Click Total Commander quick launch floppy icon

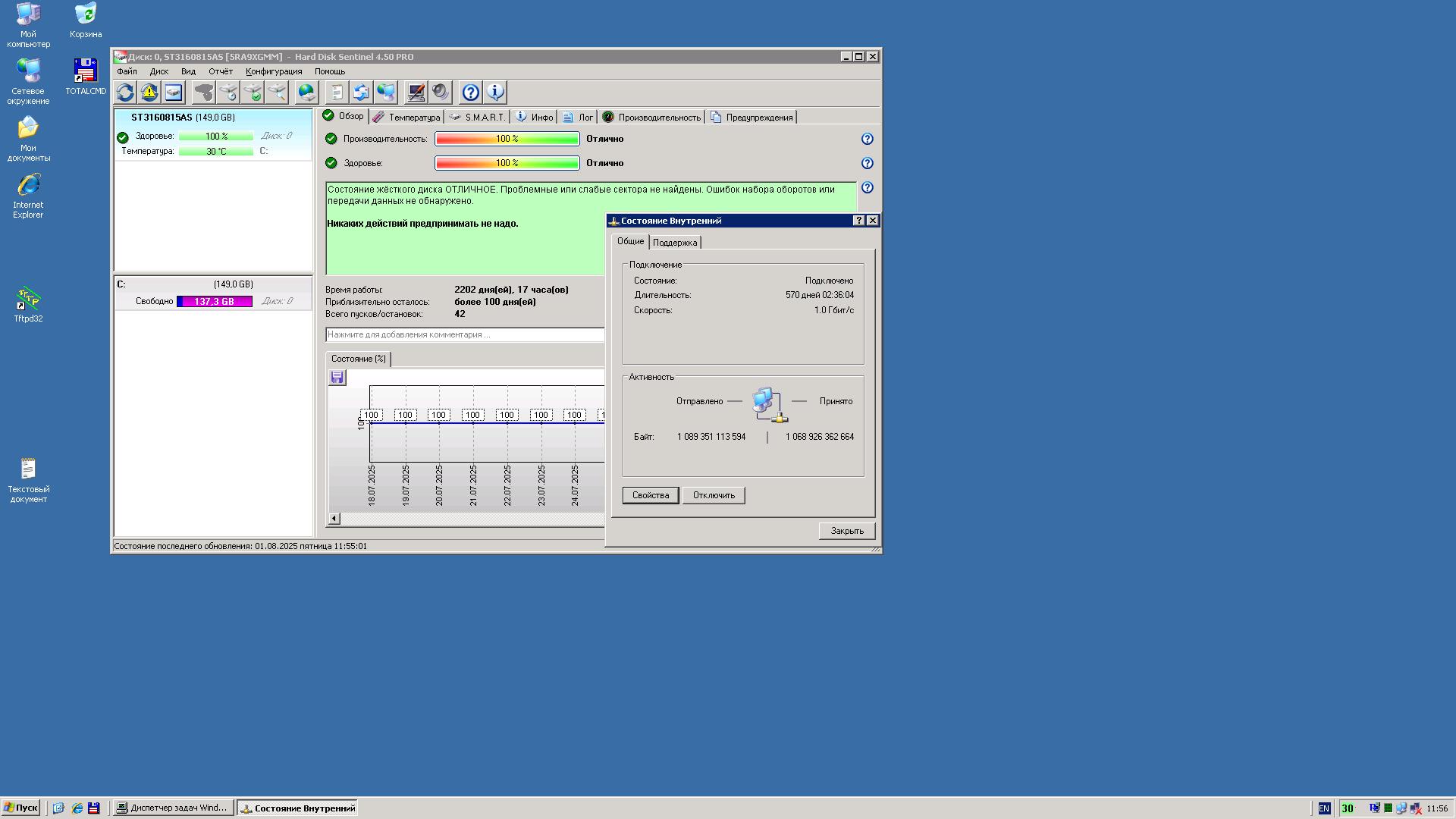point(94,808)
